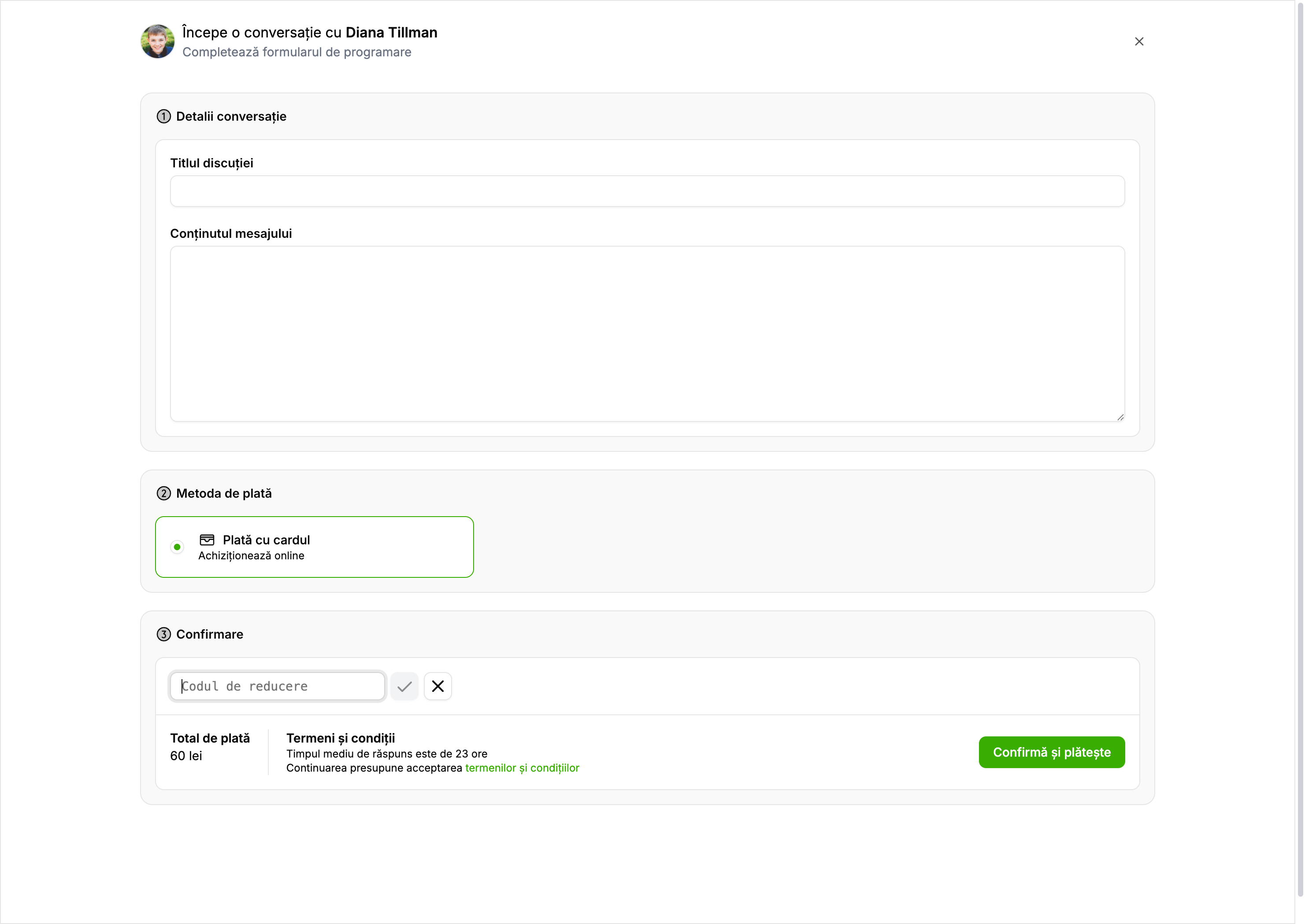Close the conversation form dialog
1305x924 pixels.
pos(1139,41)
